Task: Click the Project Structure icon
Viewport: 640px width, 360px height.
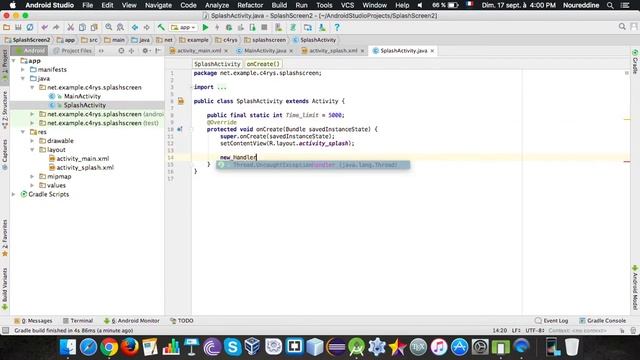Action: (308, 27)
